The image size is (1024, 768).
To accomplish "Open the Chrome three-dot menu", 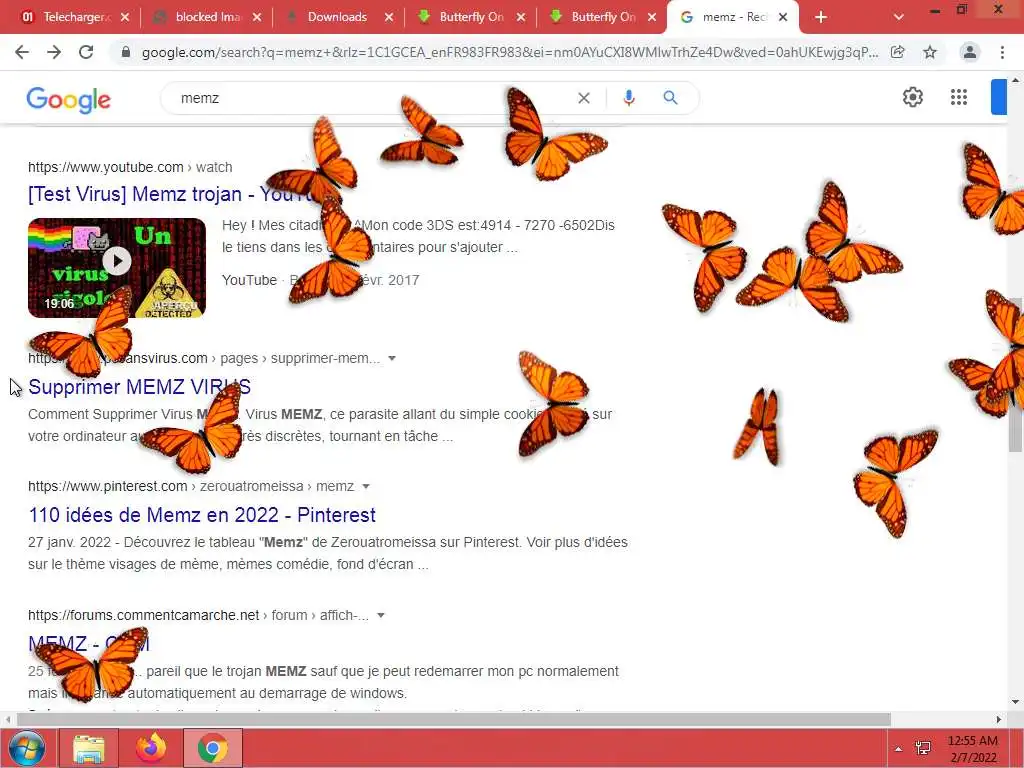I will [x=1002, y=52].
